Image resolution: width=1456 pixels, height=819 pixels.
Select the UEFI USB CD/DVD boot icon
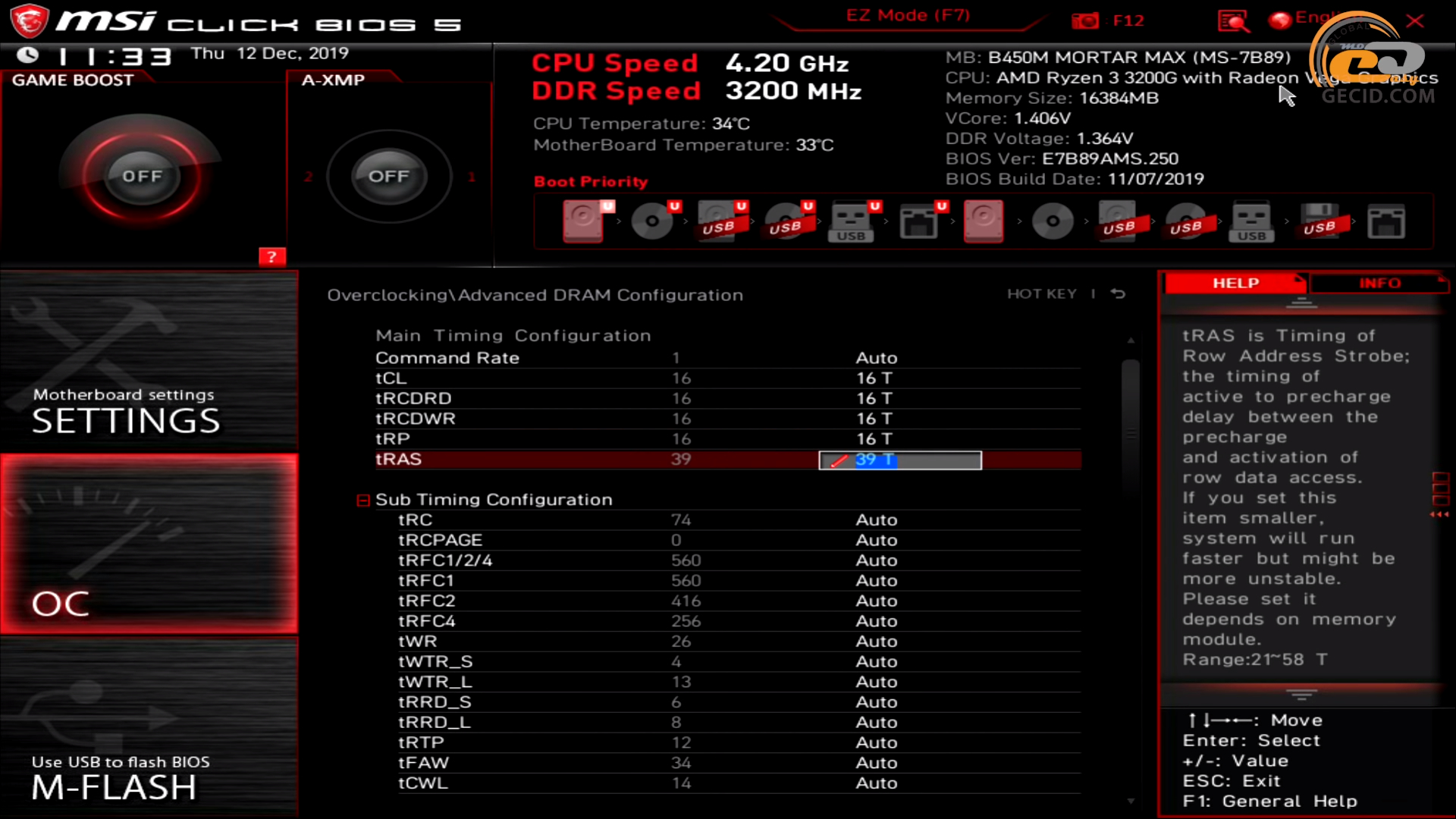click(789, 221)
